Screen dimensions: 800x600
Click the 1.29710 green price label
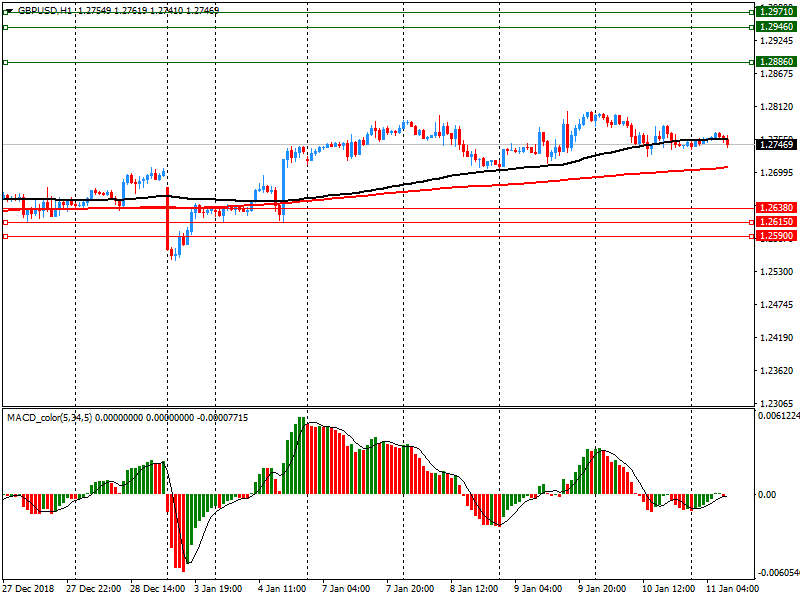(776, 12)
